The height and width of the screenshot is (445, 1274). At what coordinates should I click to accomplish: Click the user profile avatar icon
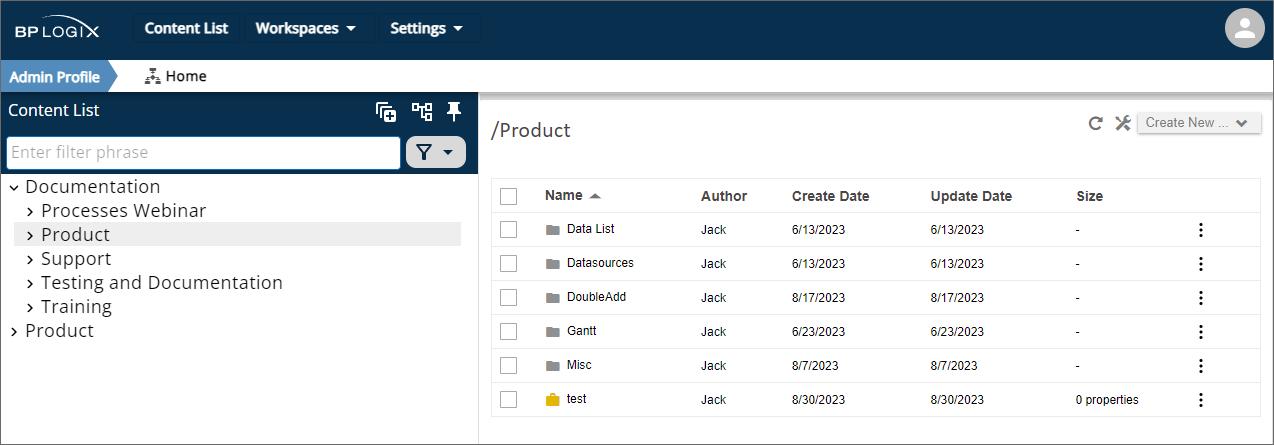[1244, 28]
